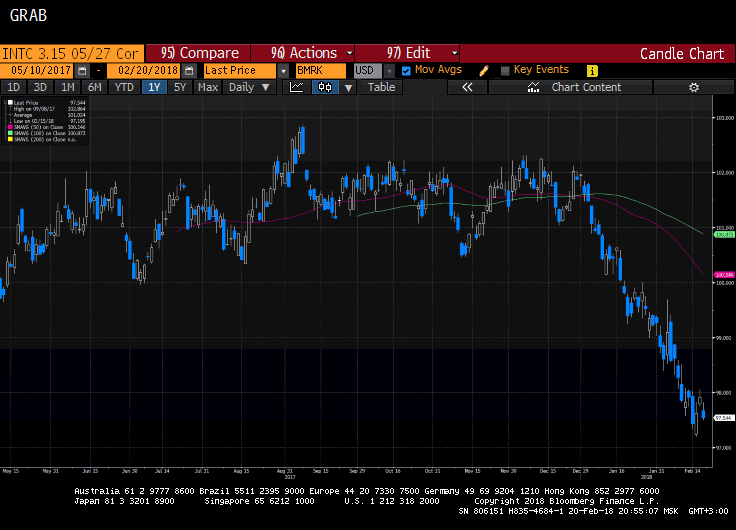Image resolution: width=736 pixels, height=530 pixels.
Task: Click the green SMAVG (100) legend swatch
Action: tap(10, 133)
